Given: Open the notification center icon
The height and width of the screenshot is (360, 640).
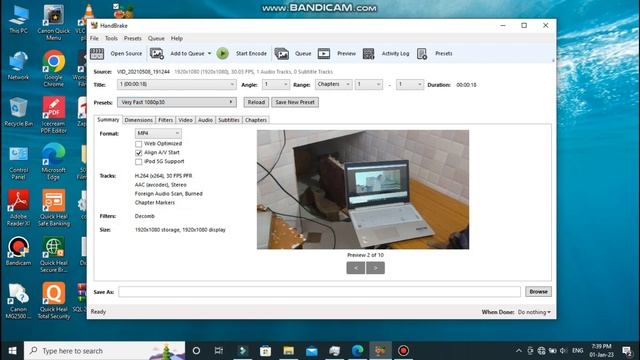Looking at the screenshot, I should (x=627, y=351).
